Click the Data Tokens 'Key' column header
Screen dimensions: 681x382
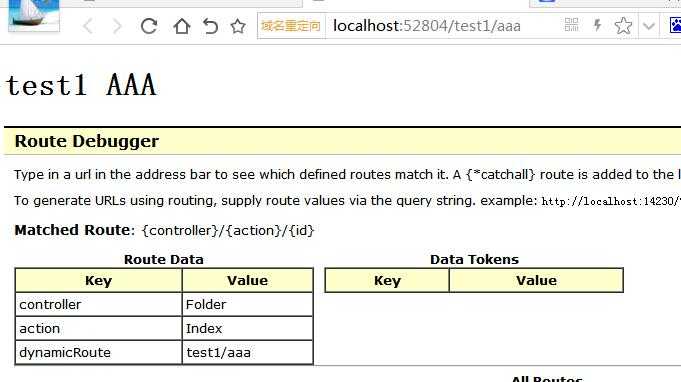coord(387,280)
